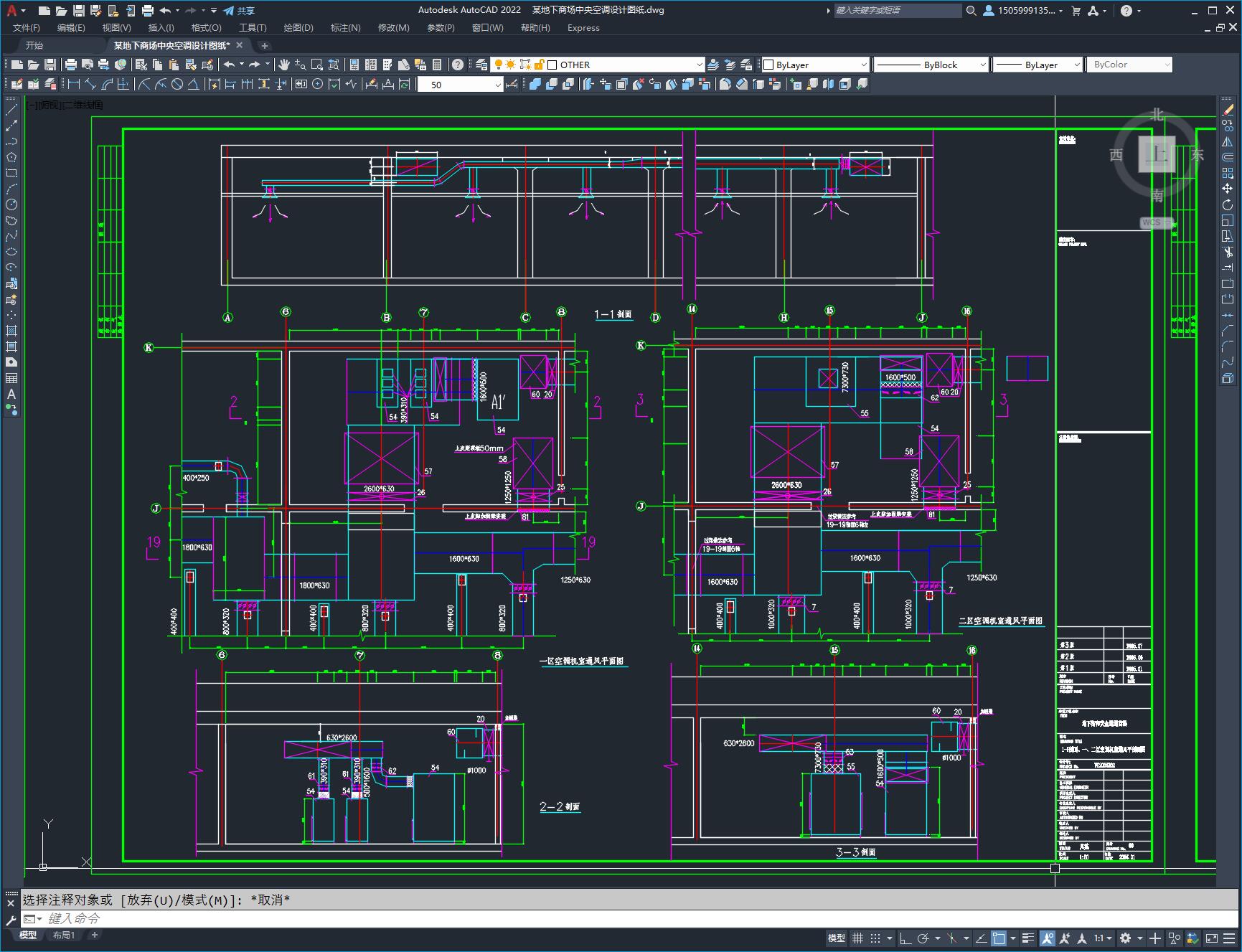The width and height of the screenshot is (1242, 952).
Task: Select the Erase tool in modify toolbar
Action: 1228,110
